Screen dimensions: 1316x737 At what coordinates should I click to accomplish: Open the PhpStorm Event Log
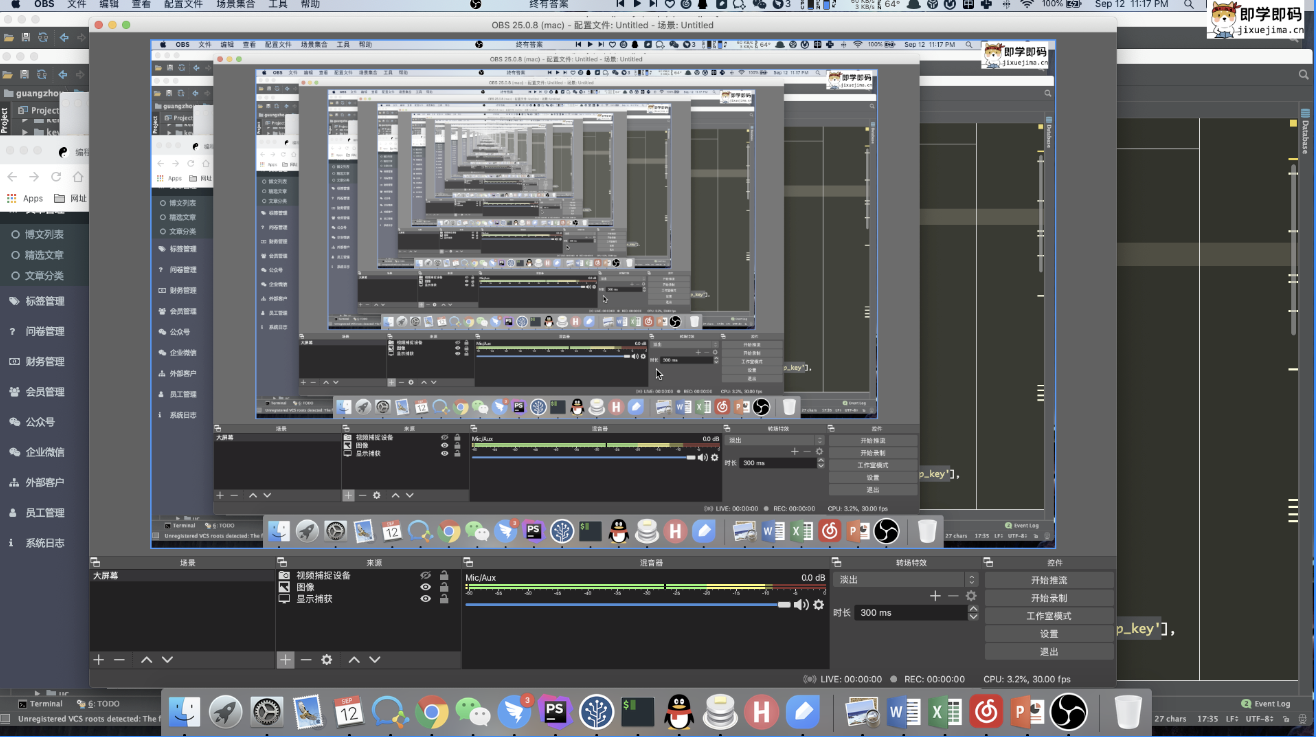pyautogui.click(x=1265, y=704)
